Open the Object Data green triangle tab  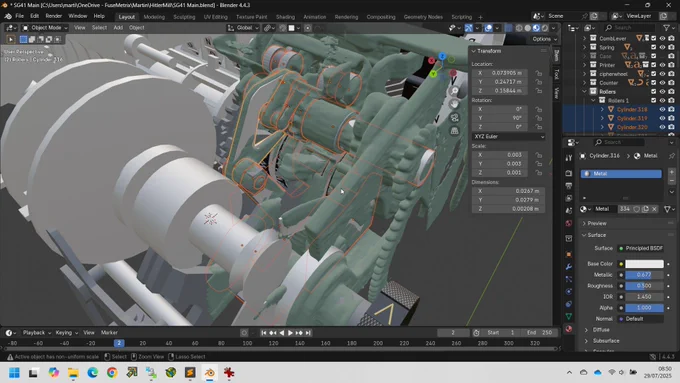569,316
